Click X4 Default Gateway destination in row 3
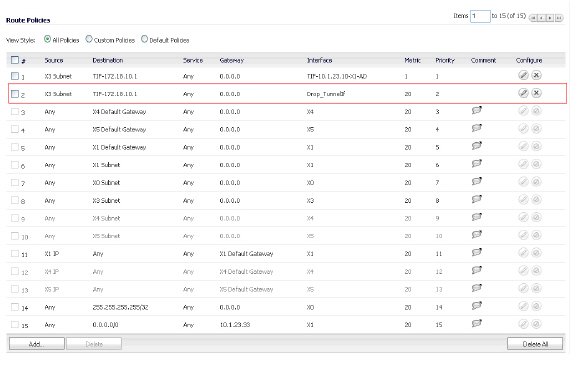Image resolution: width=577 pixels, height=379 pixels. pos(119,111)
